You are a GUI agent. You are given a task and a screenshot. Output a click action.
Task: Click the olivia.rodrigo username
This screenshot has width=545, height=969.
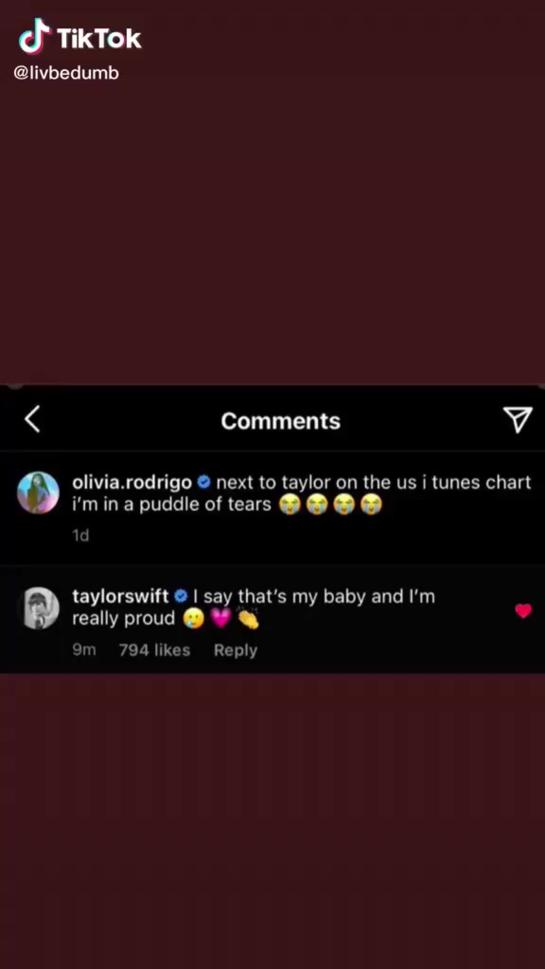pyautogui.click(x=132, y=482)
